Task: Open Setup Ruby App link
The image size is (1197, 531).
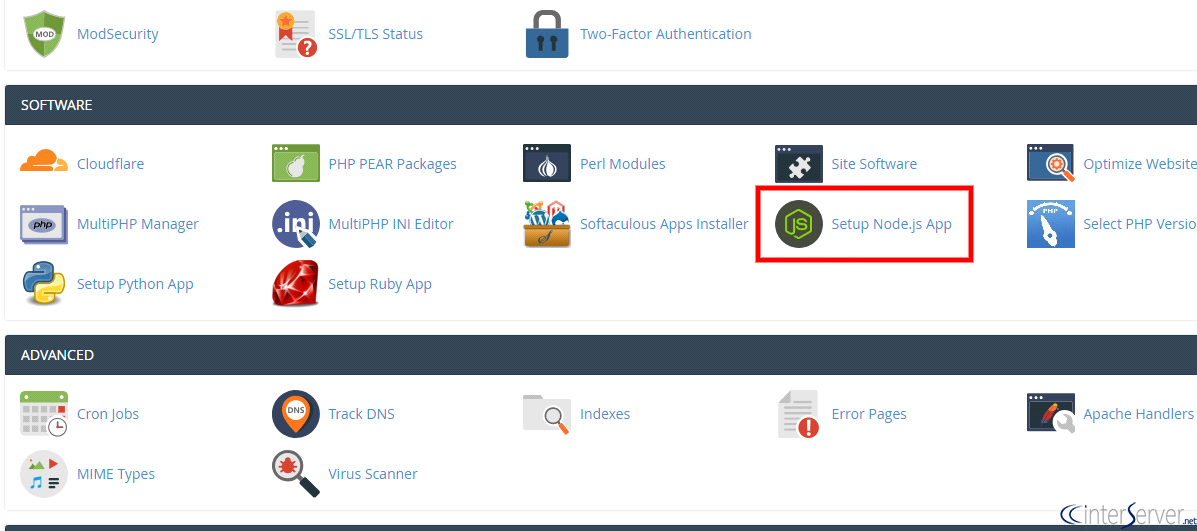Action: pyautogui.click(x=380, y=284)
